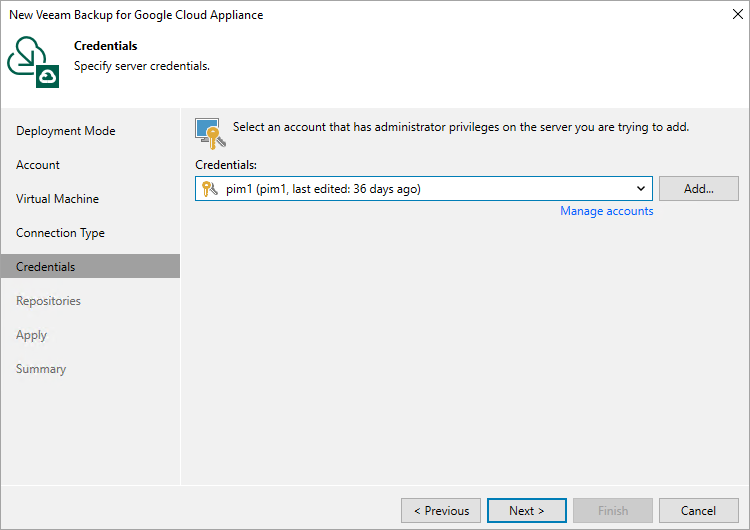Screen dimensions: 750x530
Task: Open the Manage accounts link
Action: (x=607, y=211)
